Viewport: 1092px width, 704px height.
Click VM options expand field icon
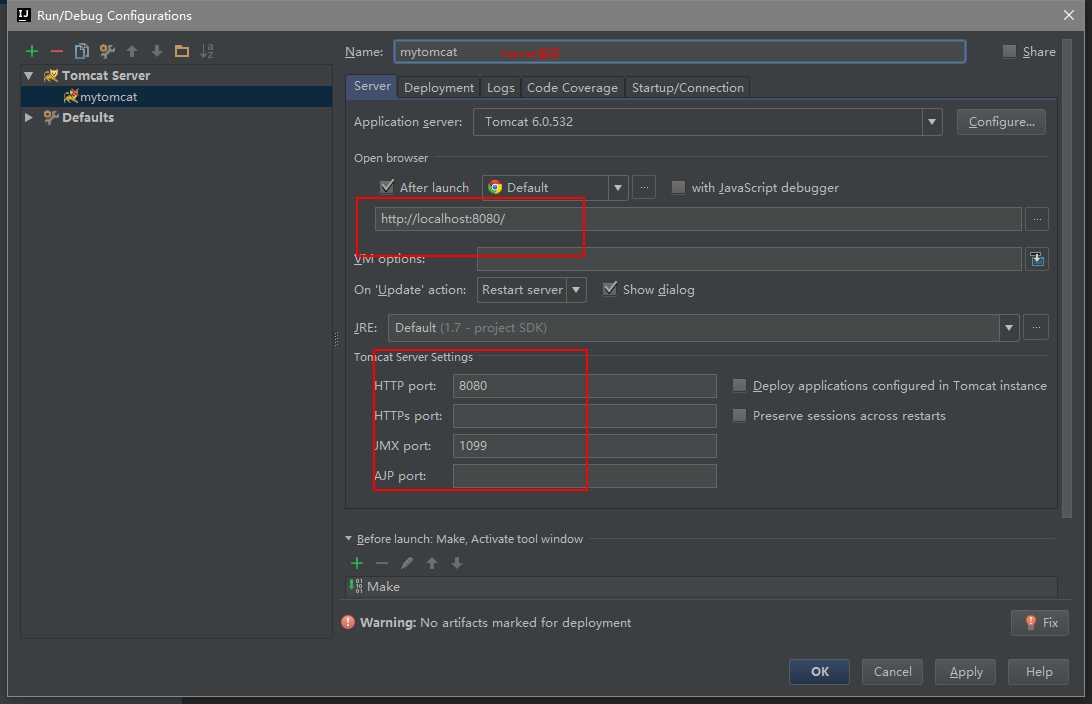(x=1036, y=259)
